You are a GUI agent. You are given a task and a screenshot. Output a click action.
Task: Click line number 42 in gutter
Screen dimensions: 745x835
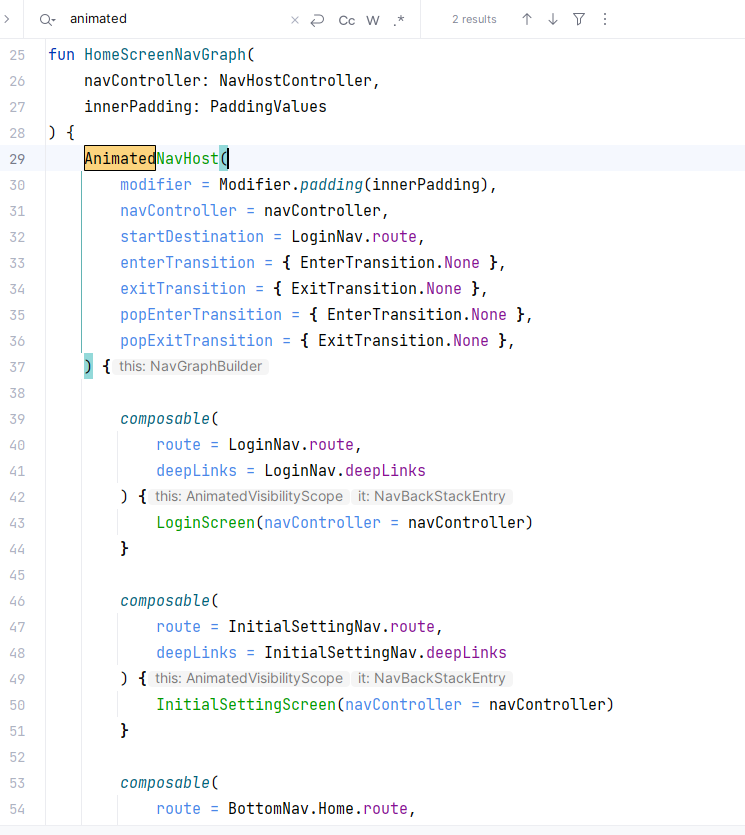17,497
